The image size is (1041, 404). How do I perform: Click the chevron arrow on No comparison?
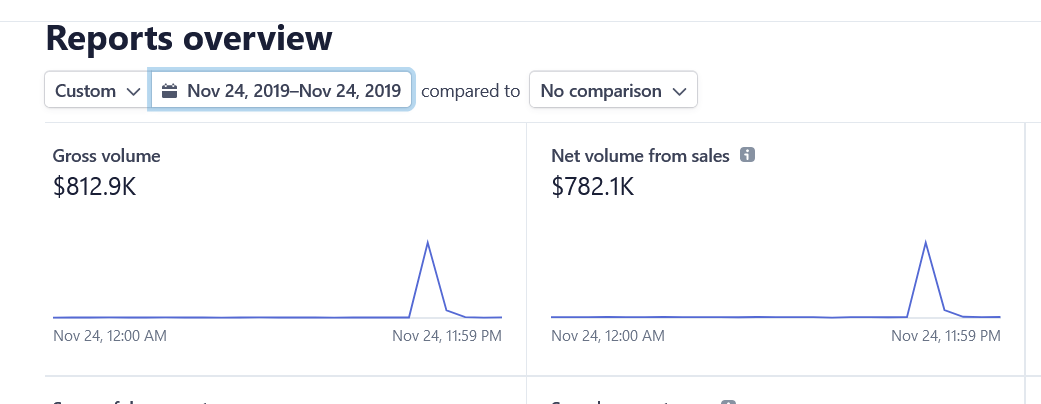point(679,91)
